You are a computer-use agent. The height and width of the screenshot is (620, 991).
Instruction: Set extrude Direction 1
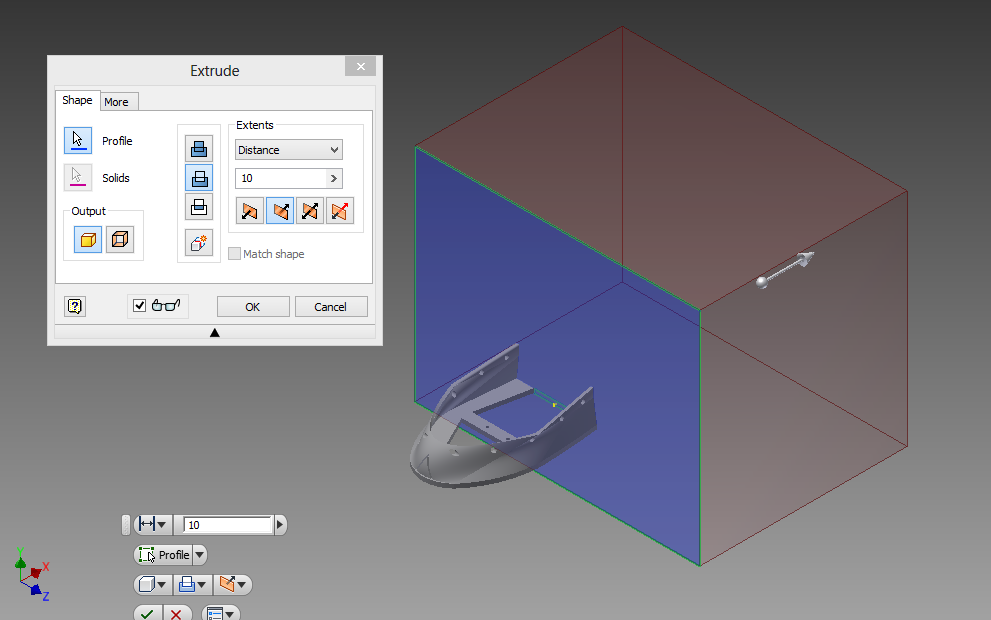tap(250, 211)
